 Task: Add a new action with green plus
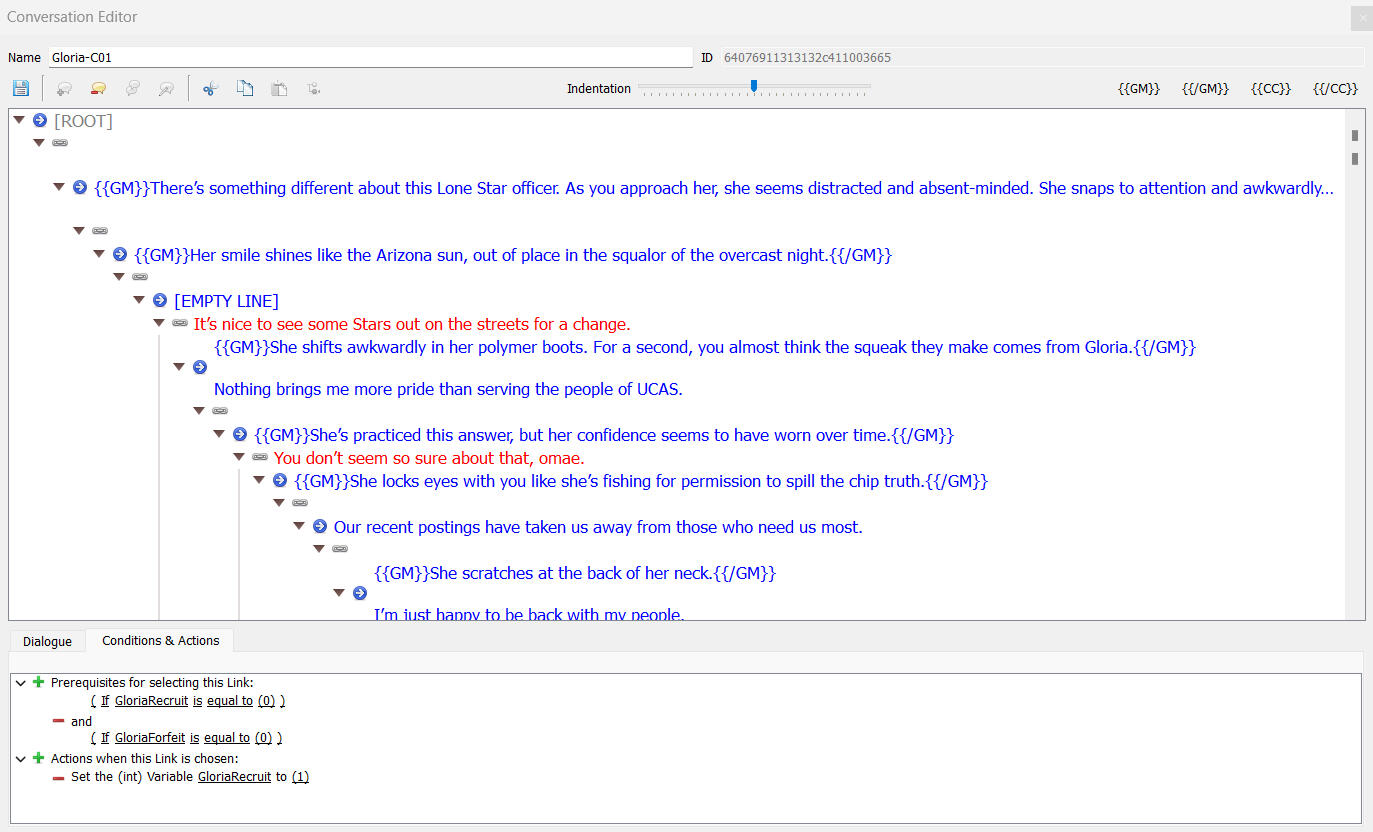39,758
